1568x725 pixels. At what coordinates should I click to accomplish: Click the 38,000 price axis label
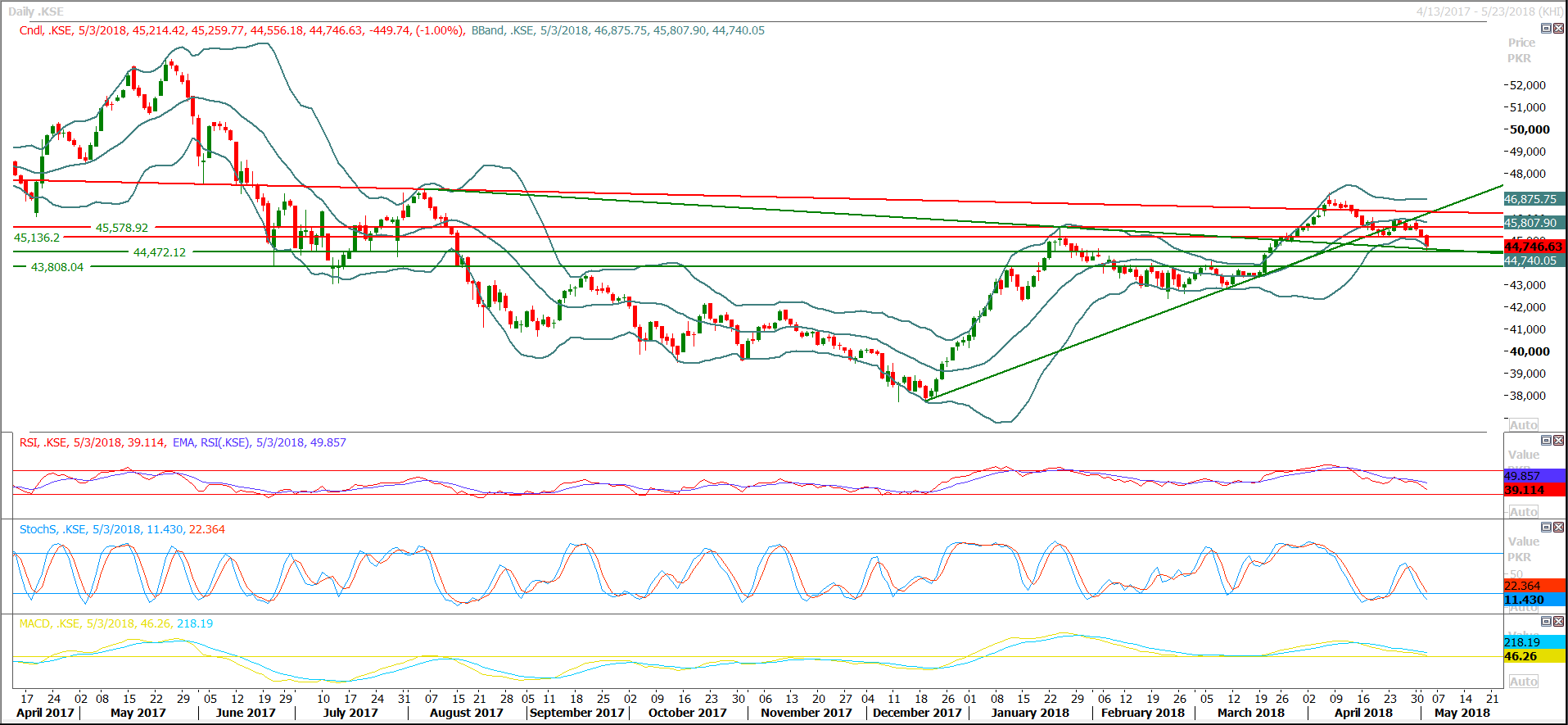1528,396
